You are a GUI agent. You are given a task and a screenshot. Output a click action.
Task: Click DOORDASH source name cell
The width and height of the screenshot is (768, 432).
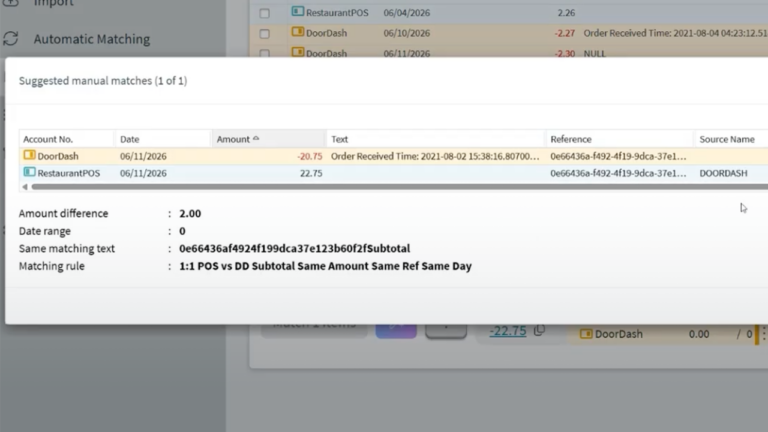point(723,173)
